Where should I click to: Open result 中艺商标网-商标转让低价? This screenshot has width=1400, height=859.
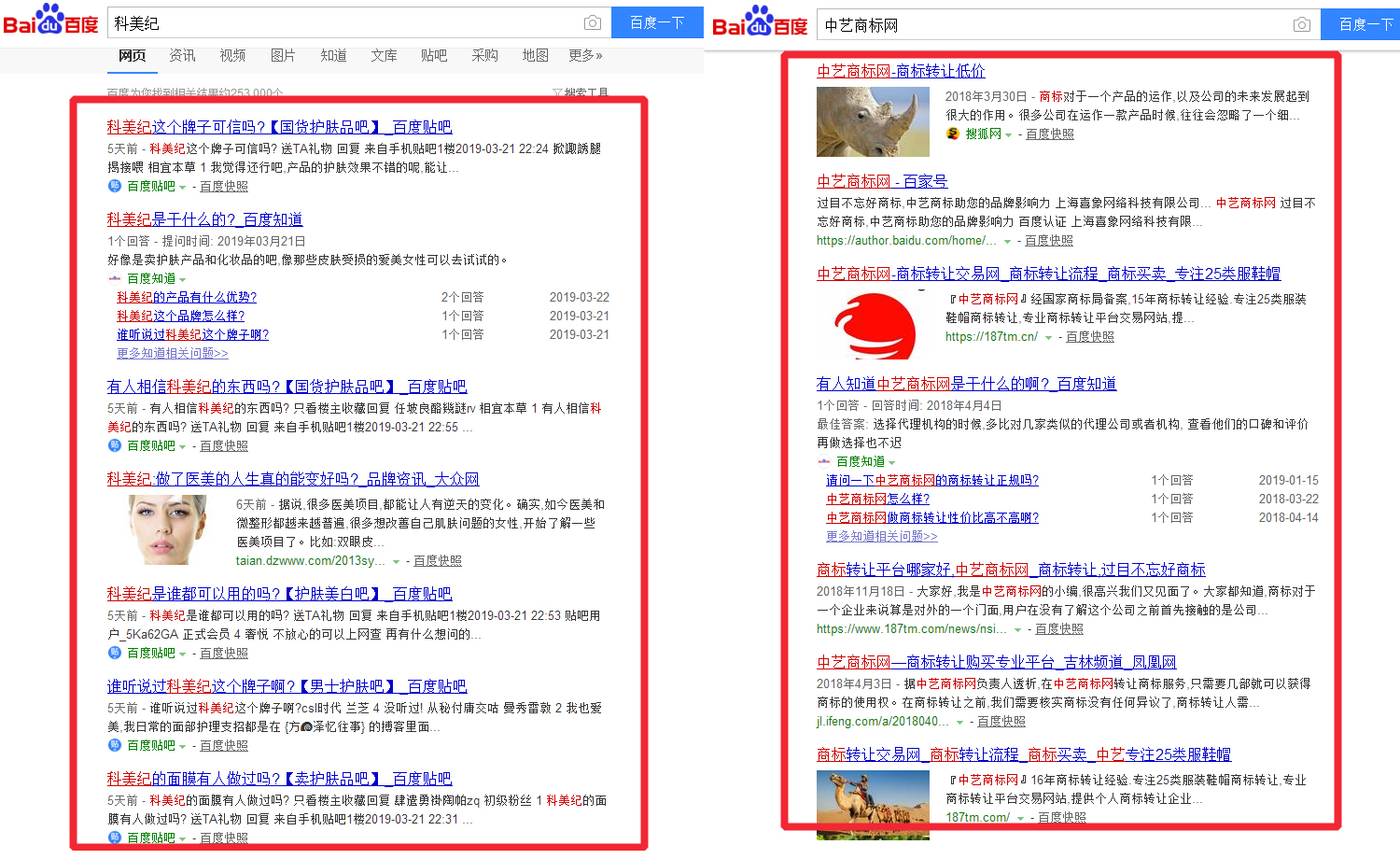click(x=901, y=71)
